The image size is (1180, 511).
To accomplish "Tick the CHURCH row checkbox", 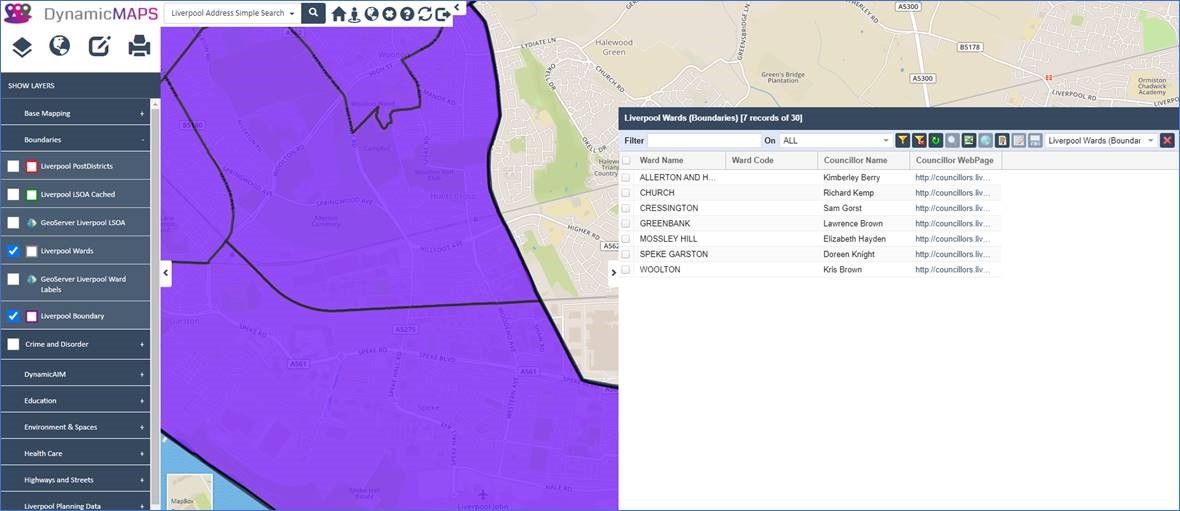I will [x=625, y=193].
